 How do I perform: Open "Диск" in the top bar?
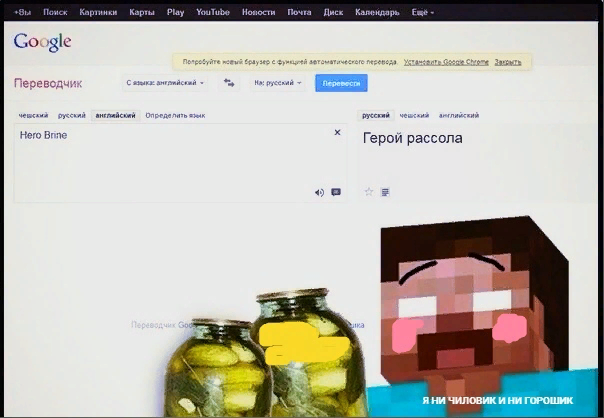(333, 12)
